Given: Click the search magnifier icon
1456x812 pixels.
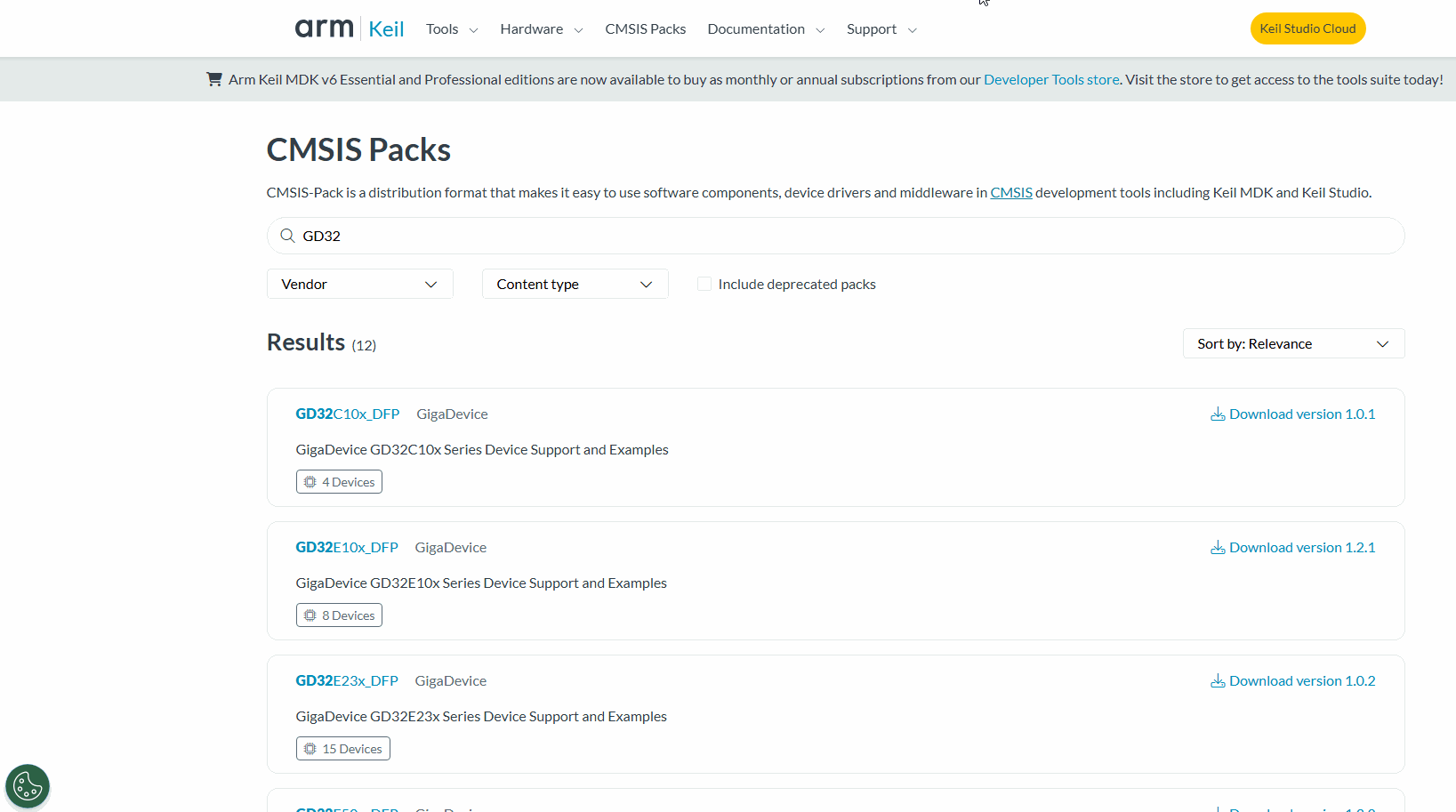Looking at the screenshot, I should point(287,236).
